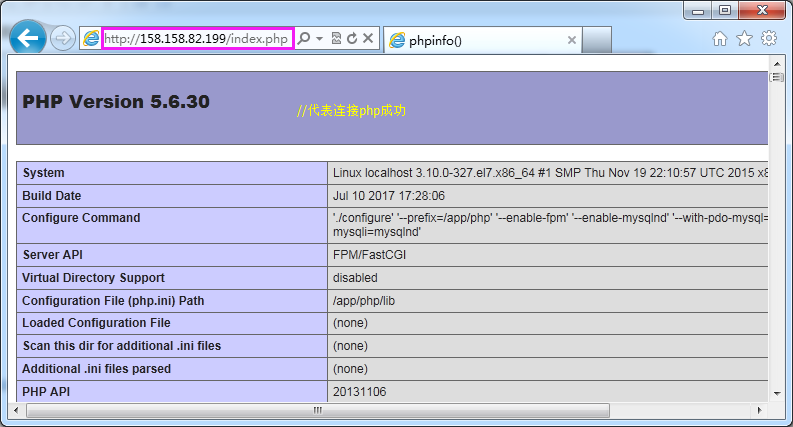Click the search magnifier icon in address bar
The width and height of the screenshot is (793, 427).
pyautogui.click(x=304, y=38)
